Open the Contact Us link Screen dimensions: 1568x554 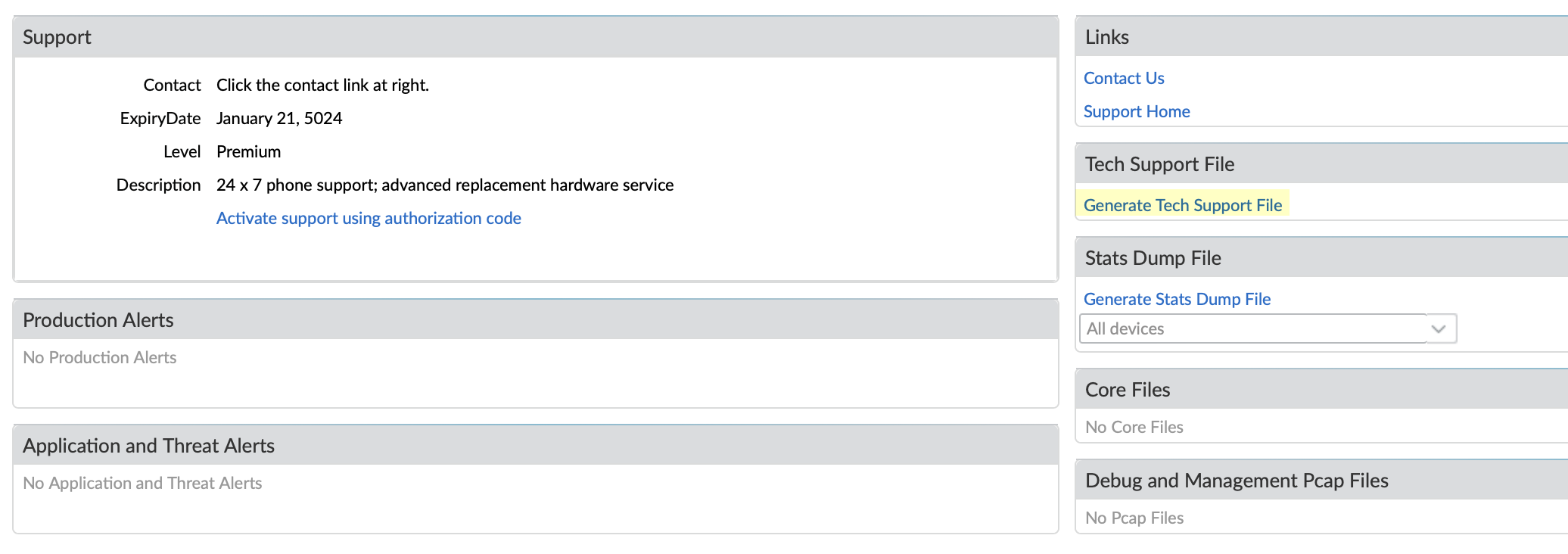click(1123, 78)
